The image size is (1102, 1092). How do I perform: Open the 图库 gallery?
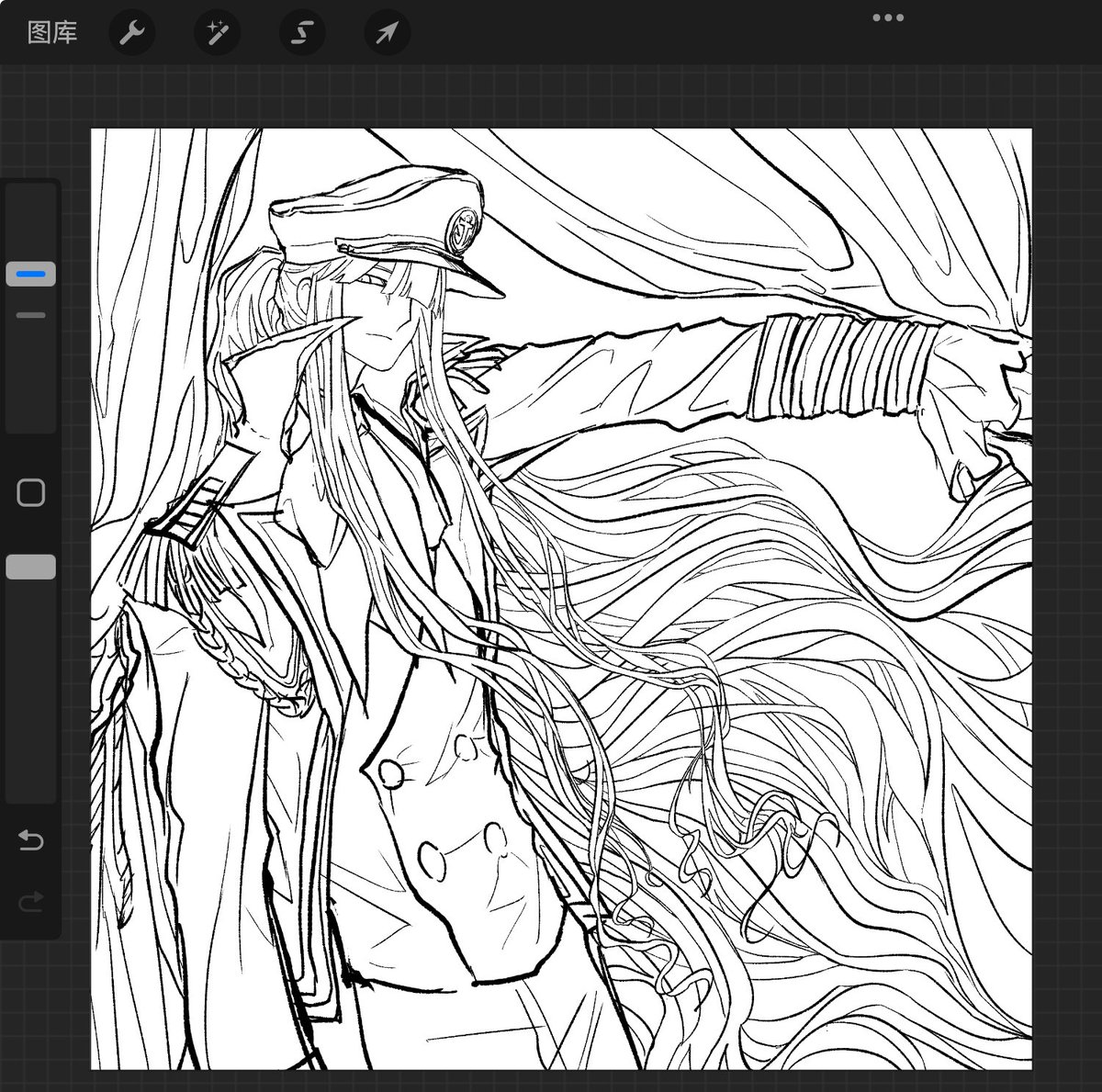click(x=52, y=33)
